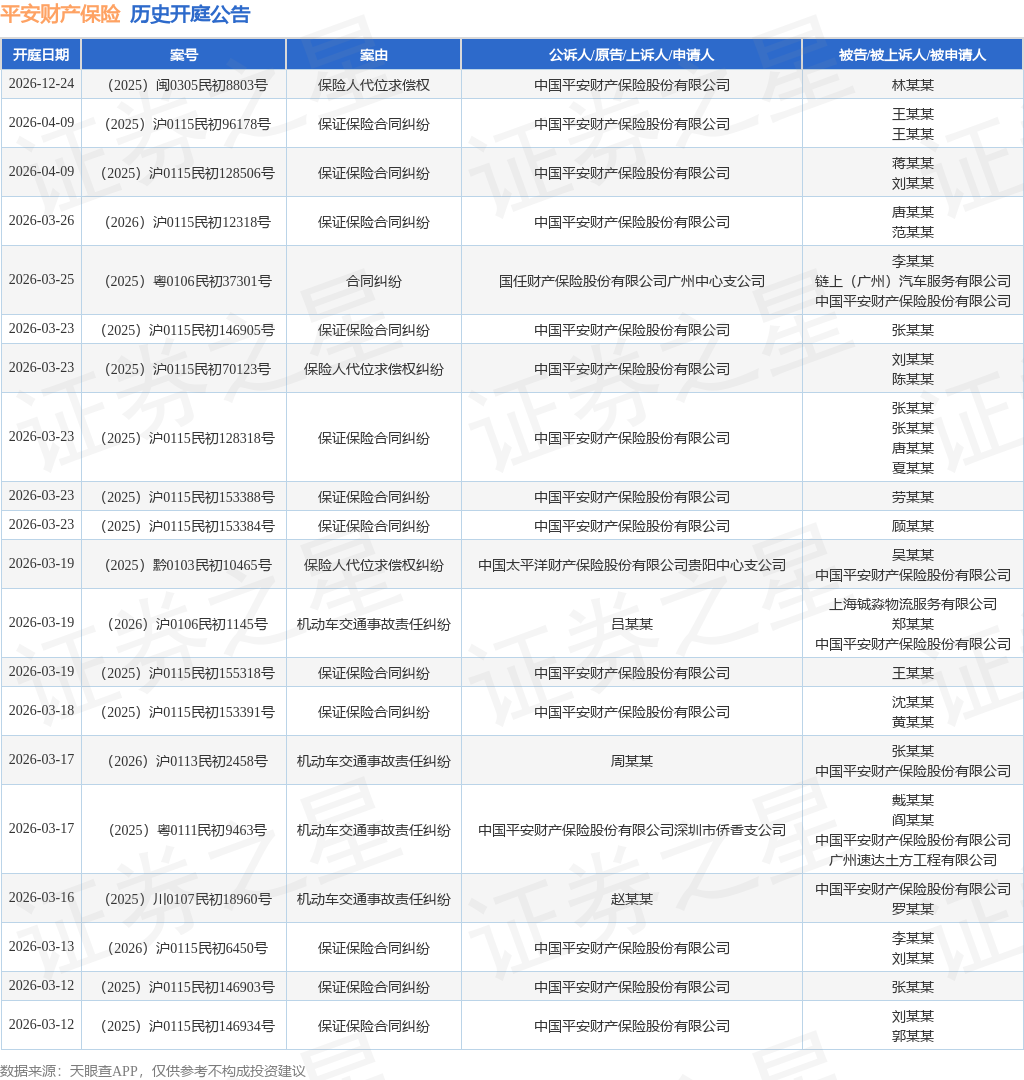Click defendant 吴某某
This screenshot has width=1024, height=1080.
pyautogui.click(x=912, y=555)
